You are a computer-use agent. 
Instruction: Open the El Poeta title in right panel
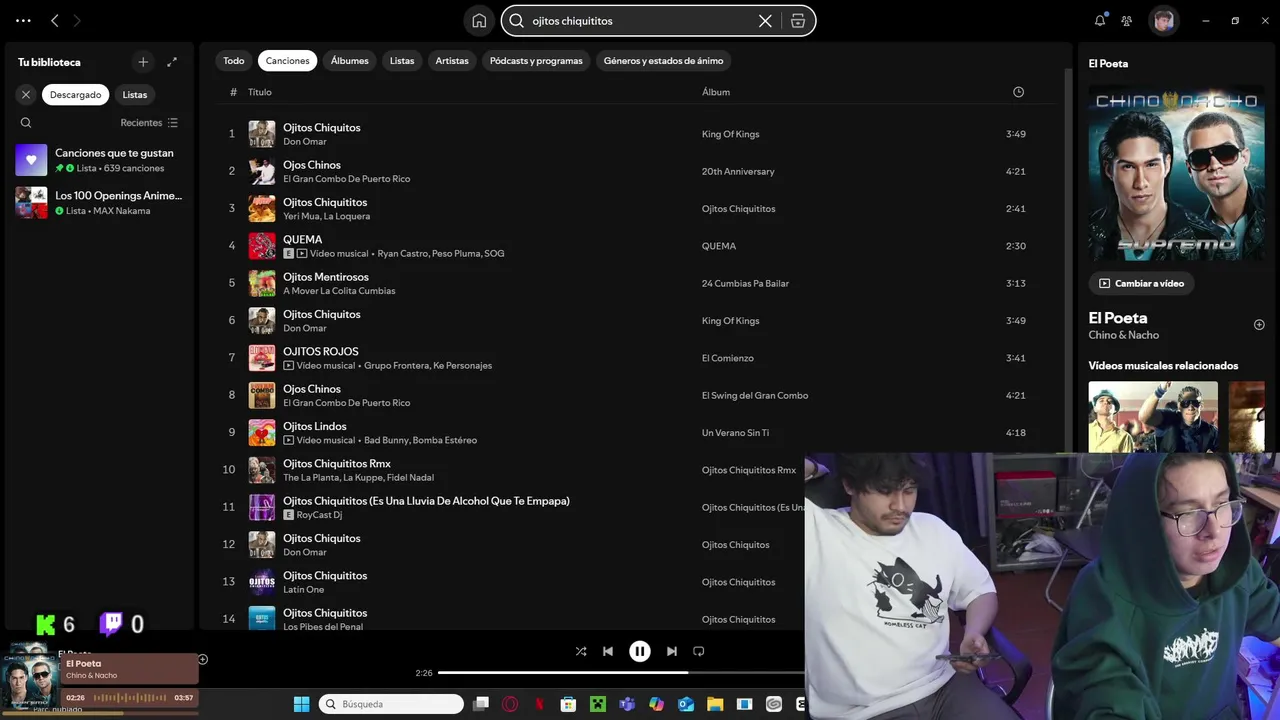[1118, 318]
